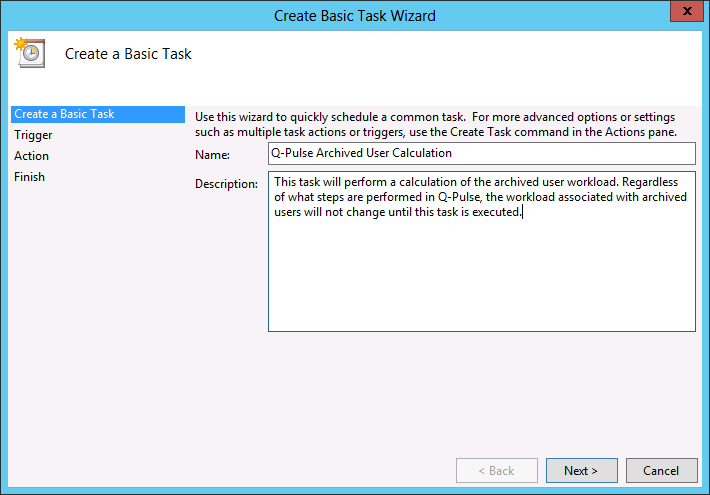Screen dimensions: 710x495
Task: Click the wizard instruction text paragraph
Action: (436, 125)
